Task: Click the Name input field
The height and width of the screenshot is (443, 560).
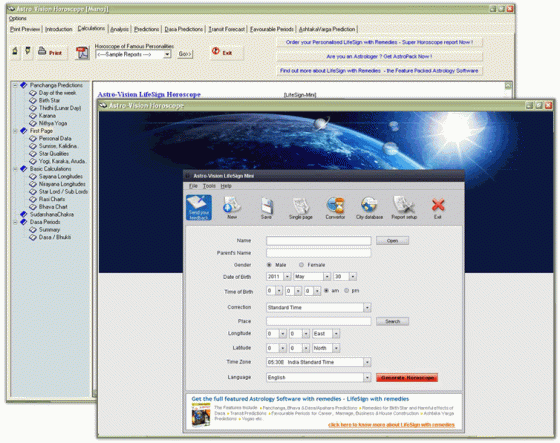Action: tap(319, 241)
